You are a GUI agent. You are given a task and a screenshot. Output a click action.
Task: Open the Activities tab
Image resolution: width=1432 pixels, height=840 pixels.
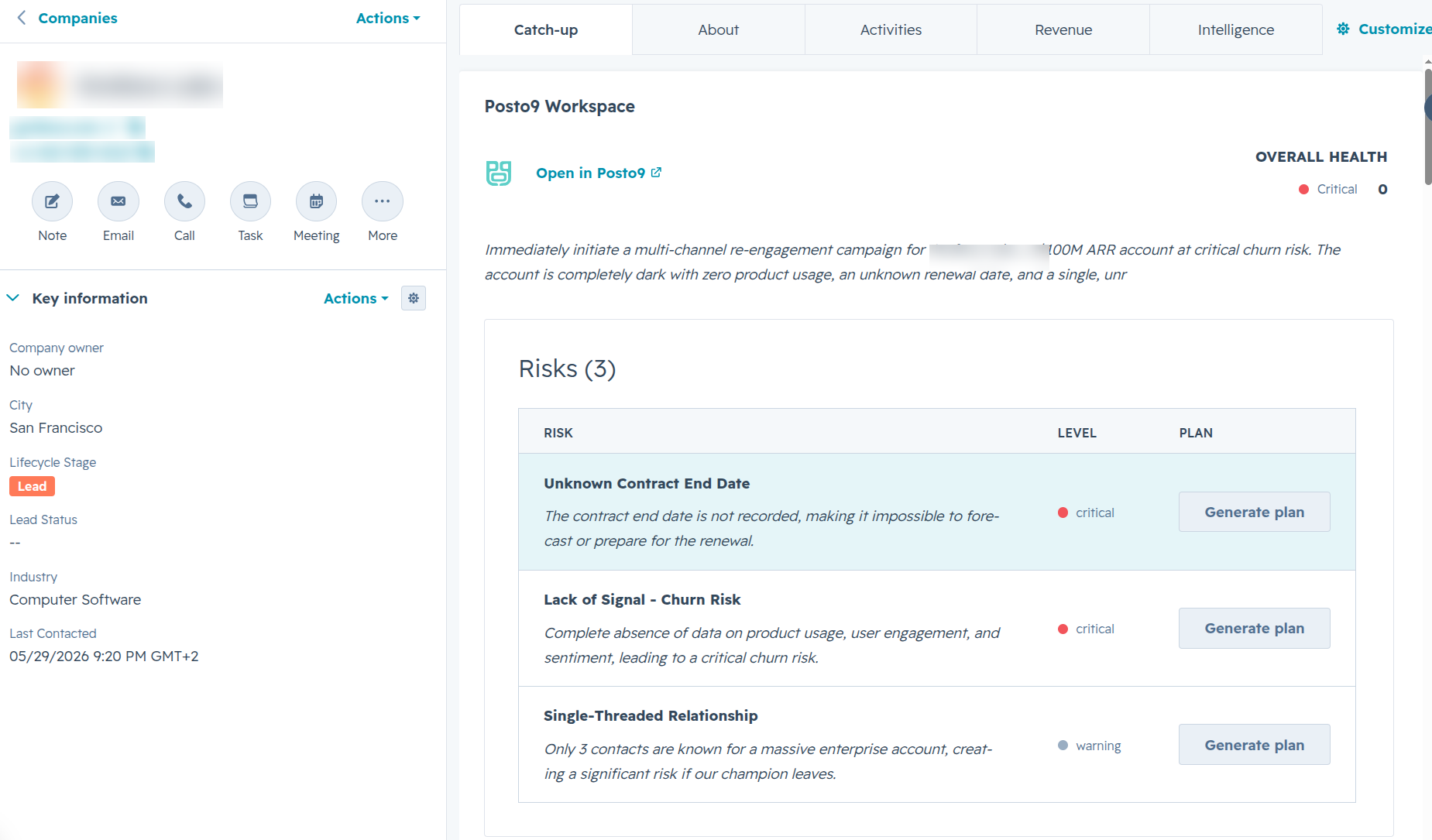(x=891, y=29)
